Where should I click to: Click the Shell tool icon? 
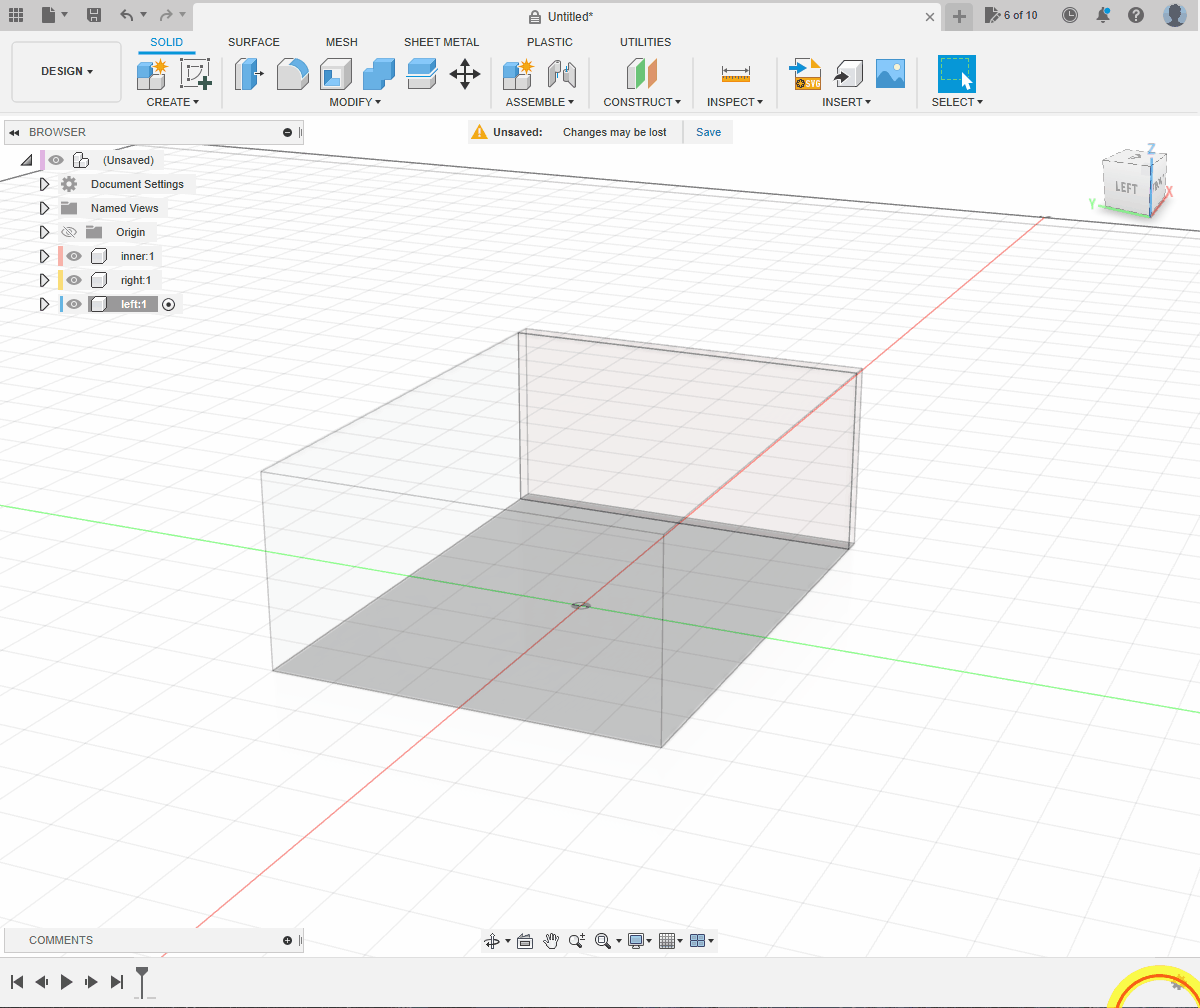click(x=336, y=74)
